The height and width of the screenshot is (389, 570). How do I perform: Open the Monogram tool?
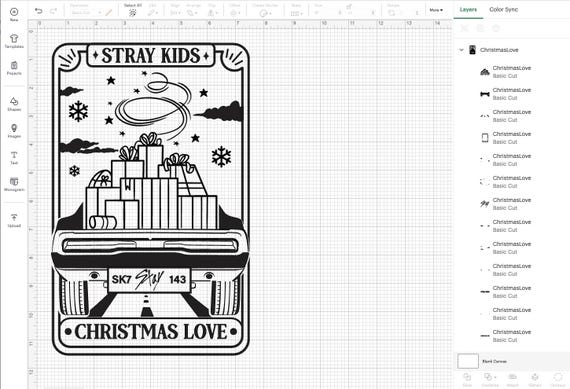coord(14,184)
